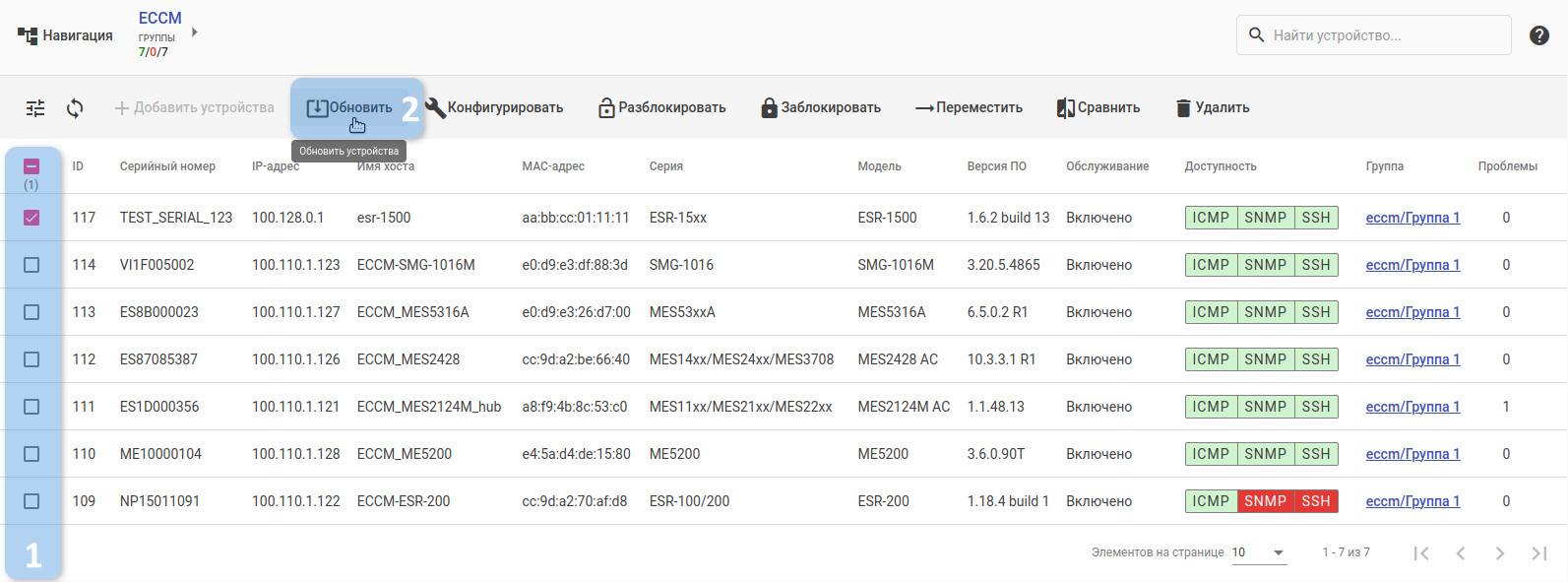This screenshot has width=1568, height=582.
Task: Sort table by Serial number column header
Action: (167, 166)
